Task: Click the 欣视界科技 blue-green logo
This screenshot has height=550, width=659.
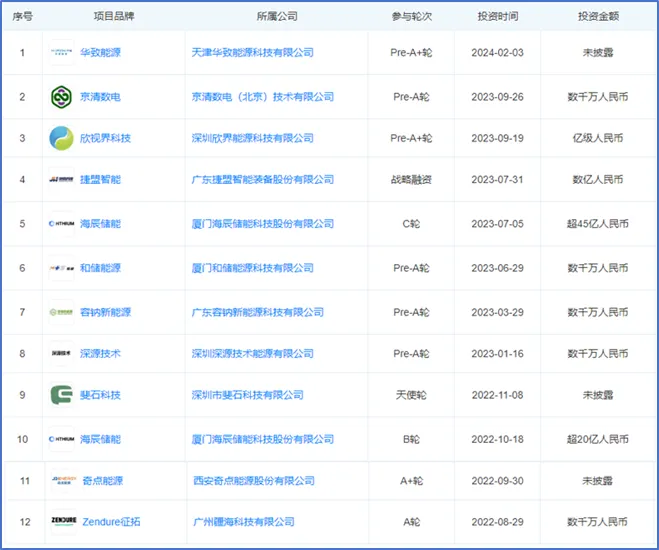Action: click(62, 138)
